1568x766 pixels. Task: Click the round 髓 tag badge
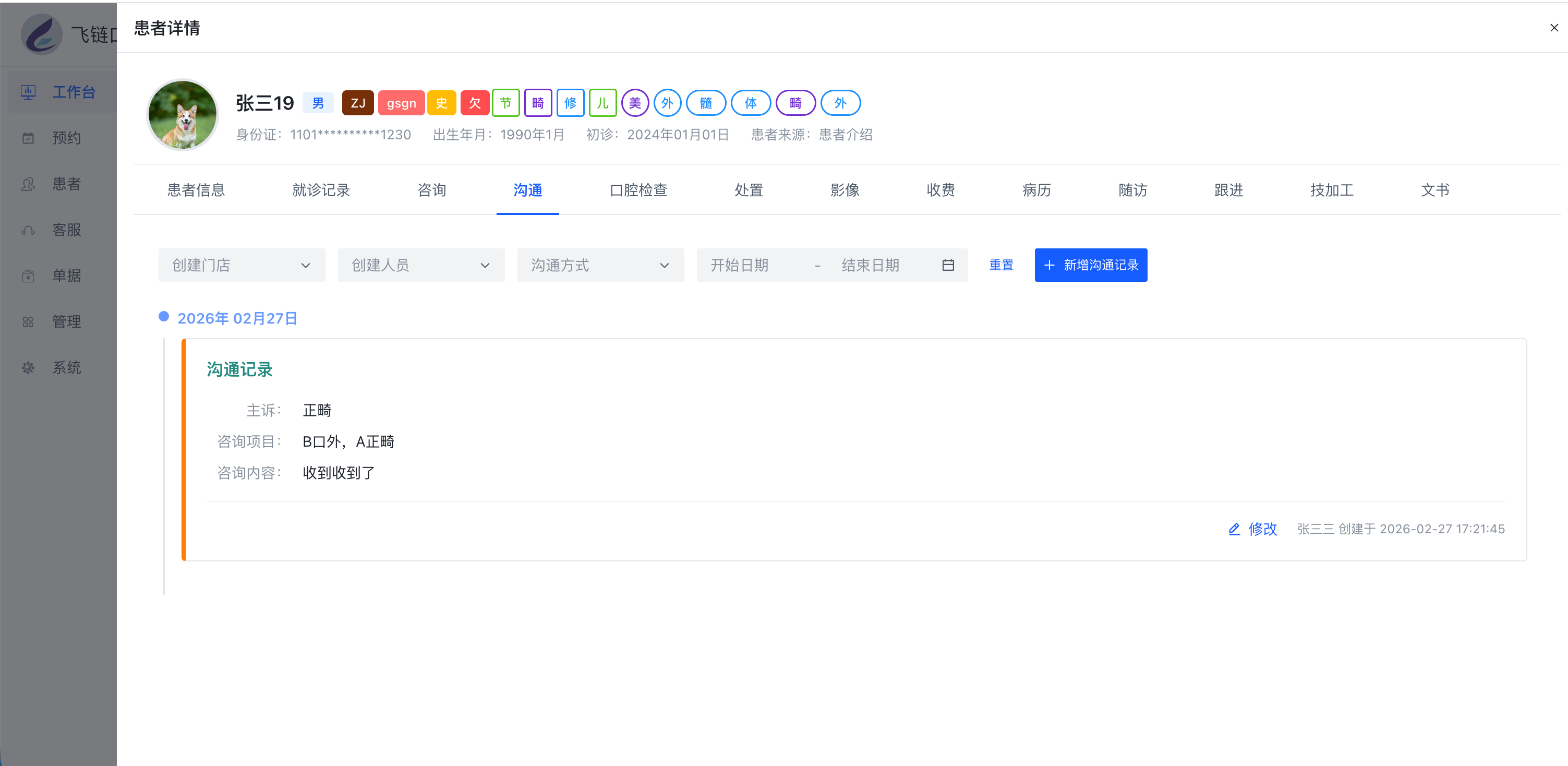pyautogui.click(x=706, y=103)
